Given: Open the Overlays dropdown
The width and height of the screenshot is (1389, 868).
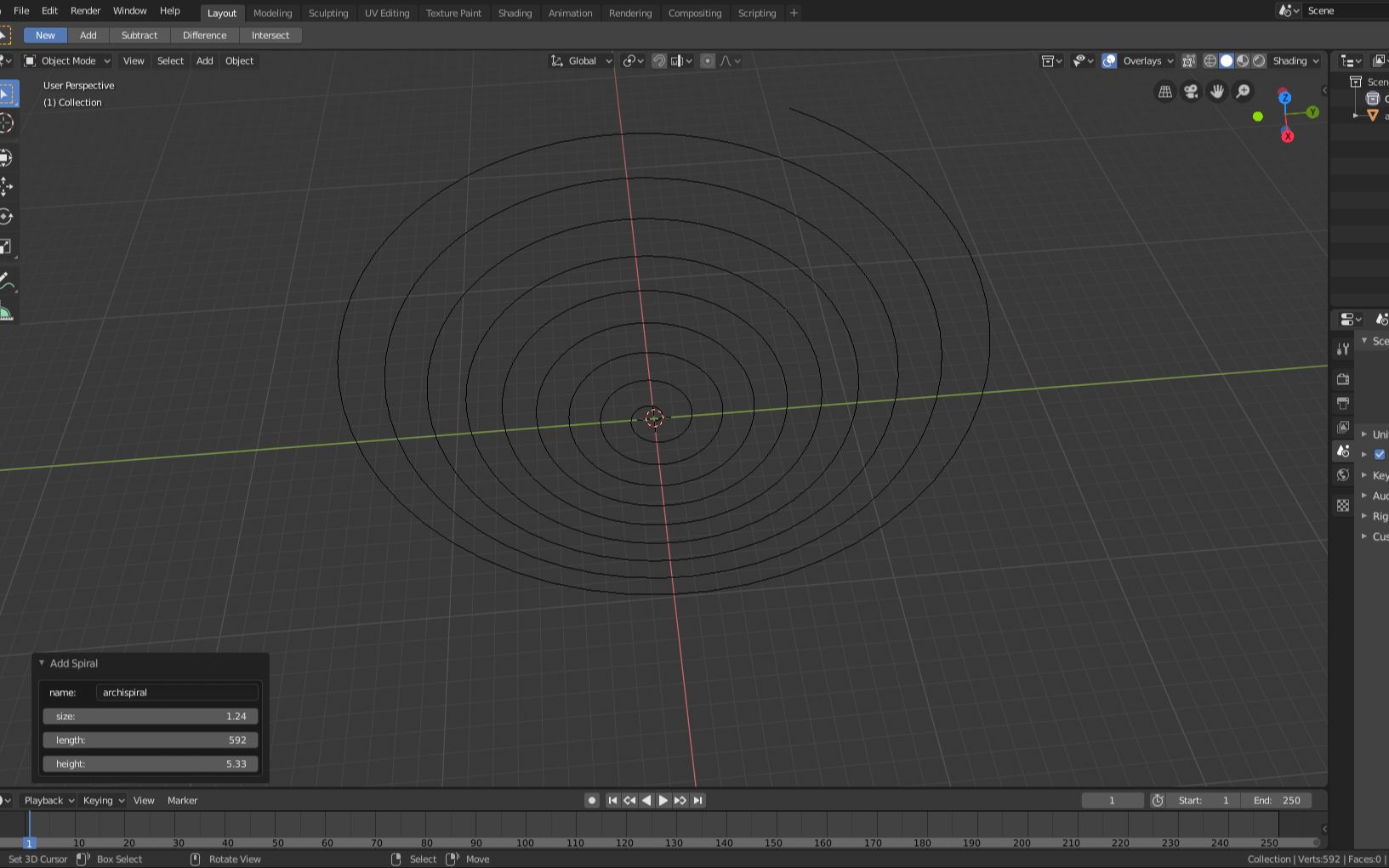Looking at the screenshot, I should [x=1146, y=60].
